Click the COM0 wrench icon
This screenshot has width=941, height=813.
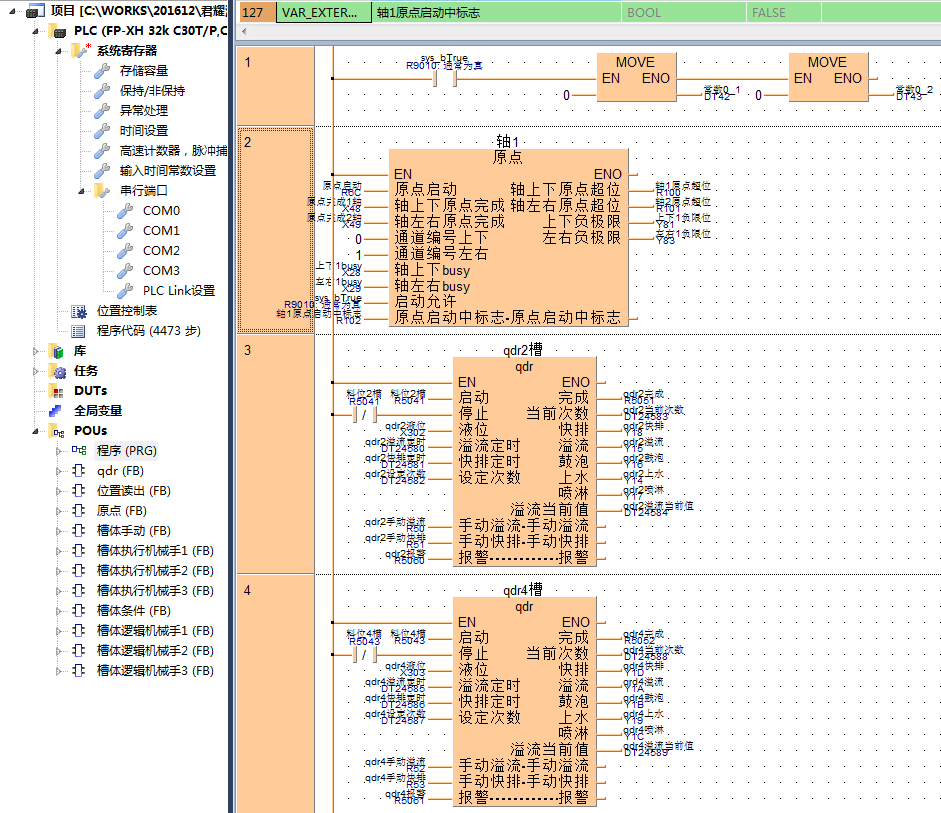point(125,211)
